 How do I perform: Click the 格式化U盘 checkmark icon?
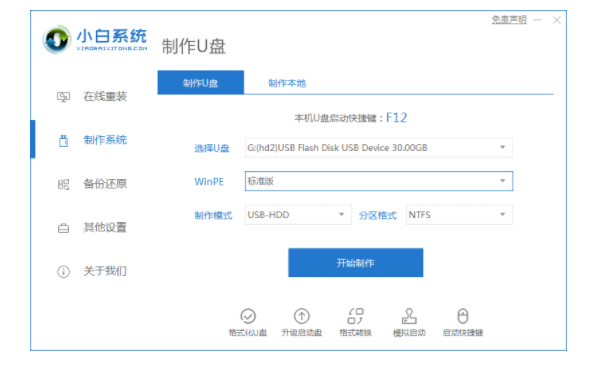(x=248, y=316)
